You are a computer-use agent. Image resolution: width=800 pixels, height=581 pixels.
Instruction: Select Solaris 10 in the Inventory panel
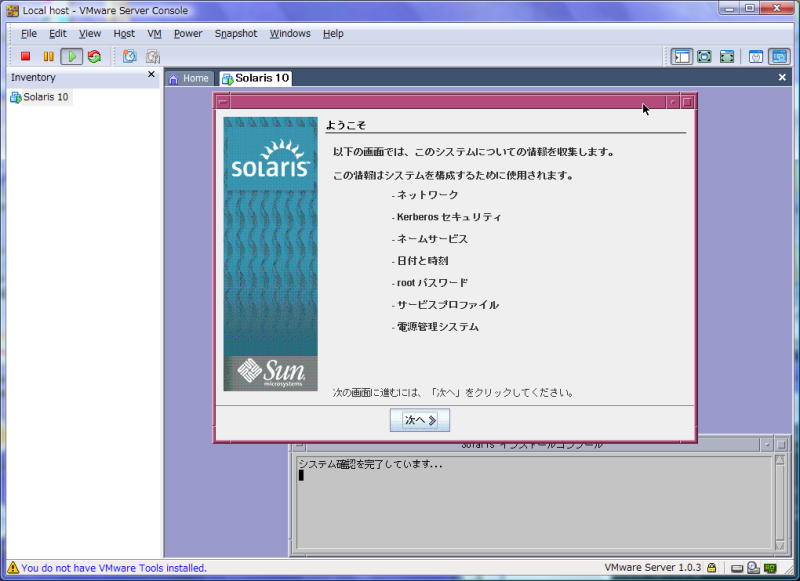coord(40,96)
